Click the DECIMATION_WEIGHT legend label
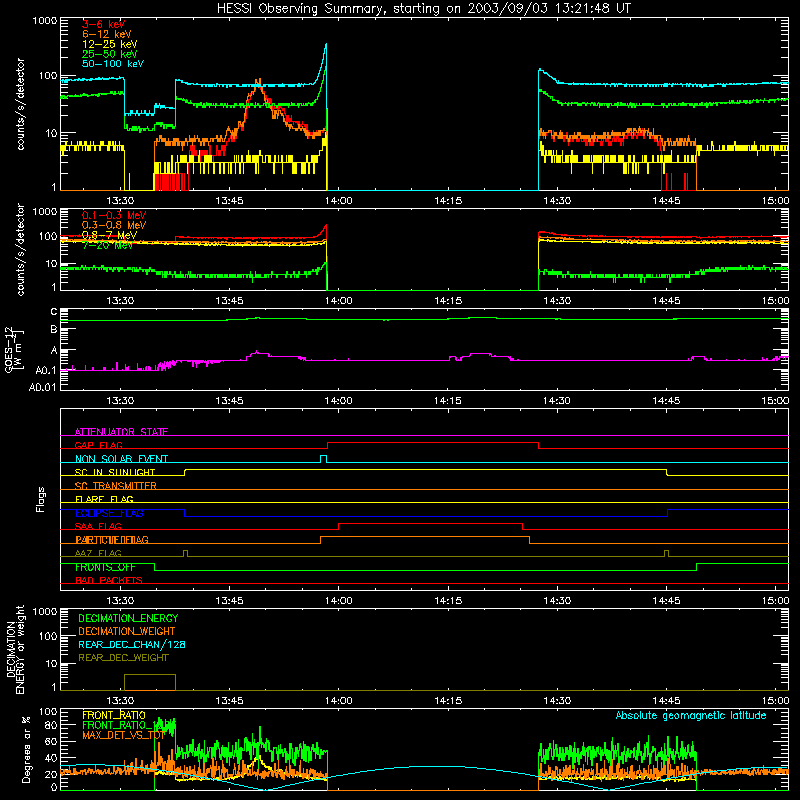The width and height of the screenshot is (800, 800). pyautogui.click(x=127, y=632)
